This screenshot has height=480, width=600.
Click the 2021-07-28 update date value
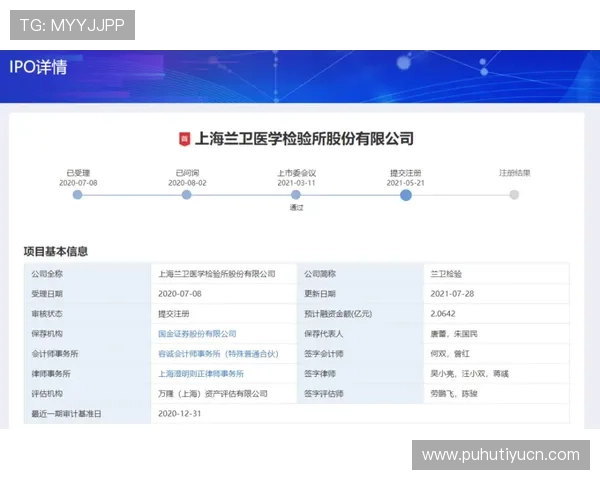[x=452, y=294]
